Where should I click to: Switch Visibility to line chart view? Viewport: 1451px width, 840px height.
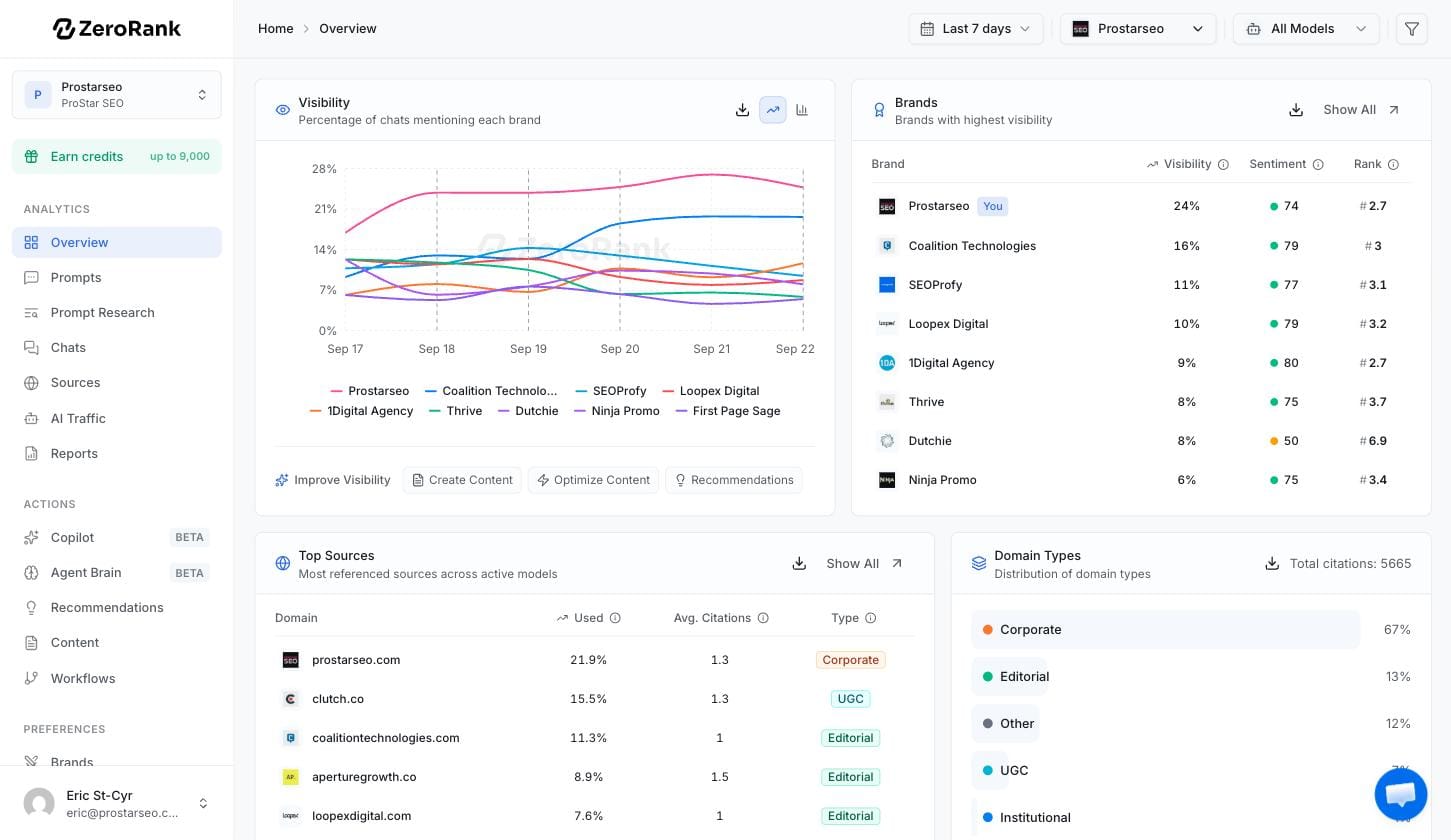(x=773, y=110)
